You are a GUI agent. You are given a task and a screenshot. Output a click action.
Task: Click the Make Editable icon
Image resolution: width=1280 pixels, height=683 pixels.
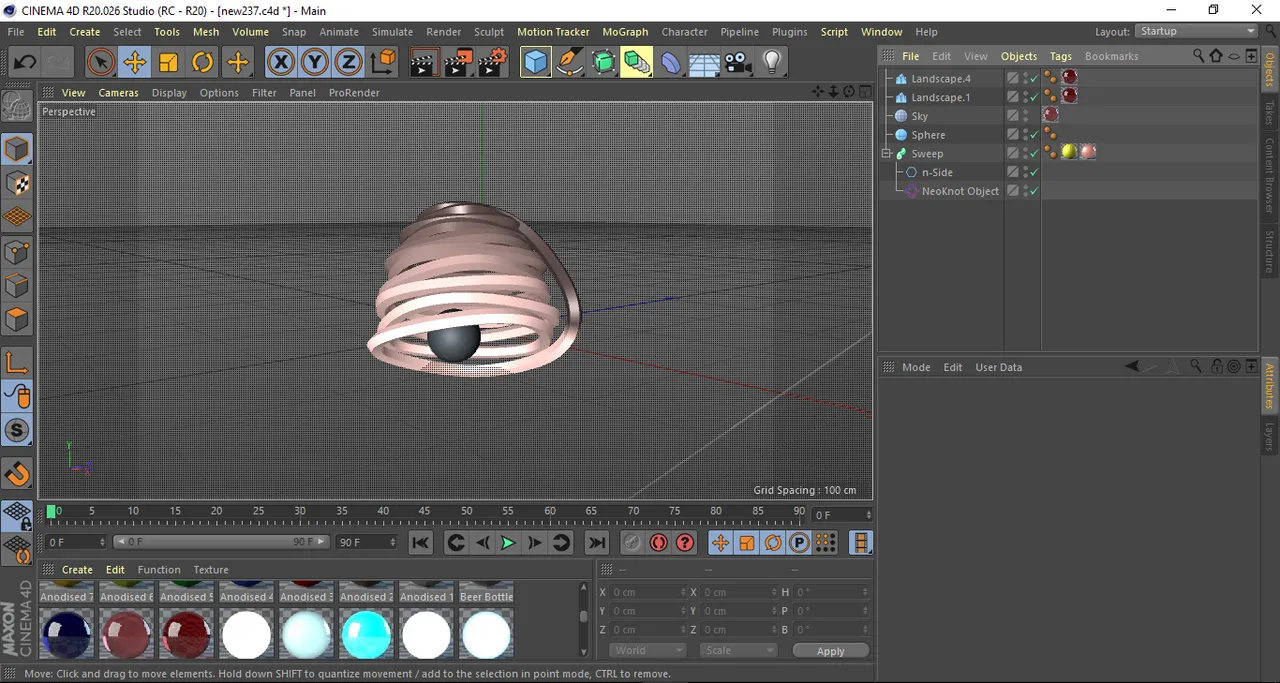click(x=17, y=105)
